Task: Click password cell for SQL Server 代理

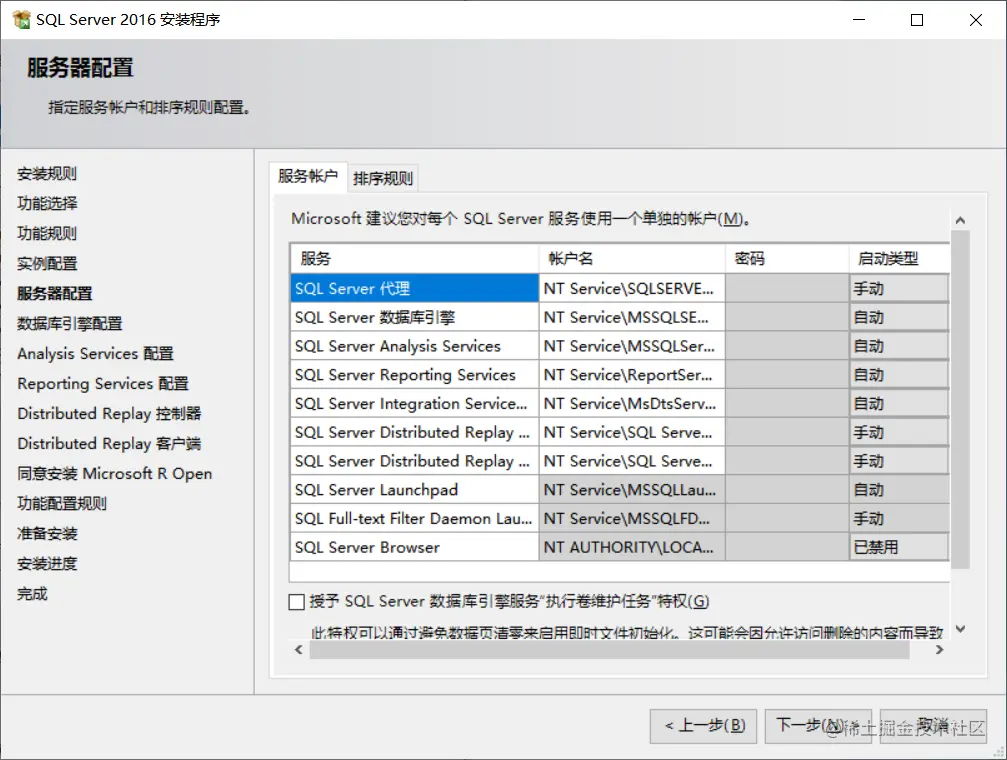Action: 787,288
